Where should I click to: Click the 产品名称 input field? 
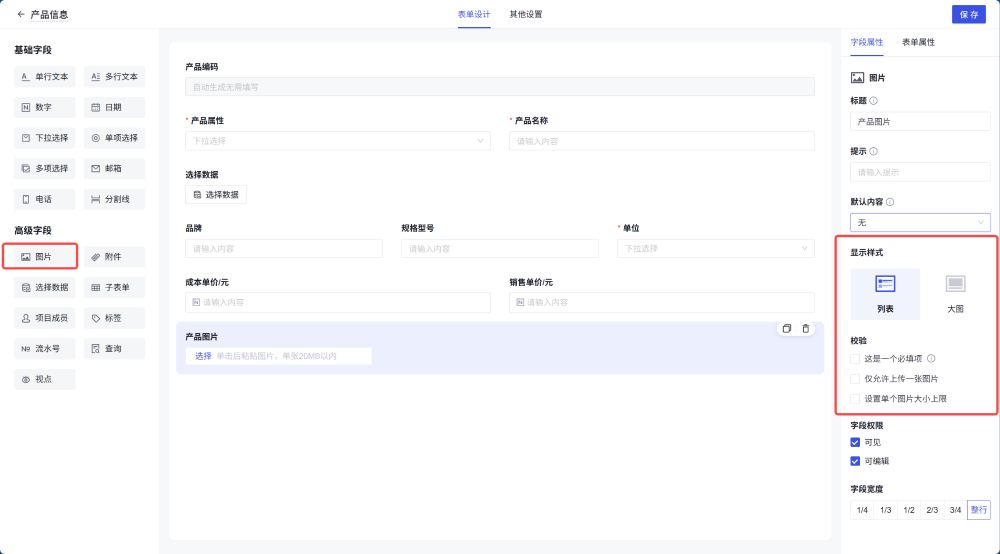click(x=661, y=141)
